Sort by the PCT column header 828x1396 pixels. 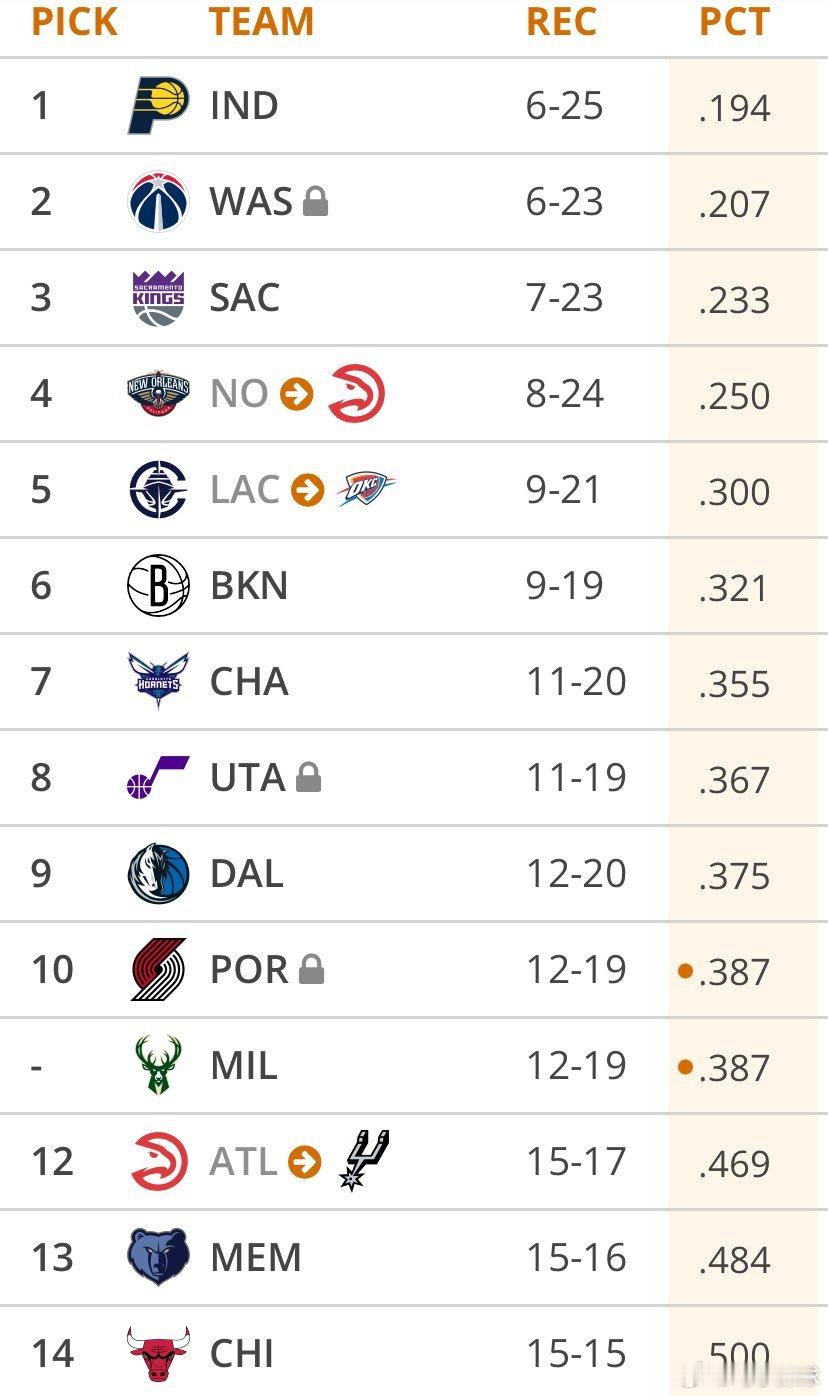(x=734, y=22)
